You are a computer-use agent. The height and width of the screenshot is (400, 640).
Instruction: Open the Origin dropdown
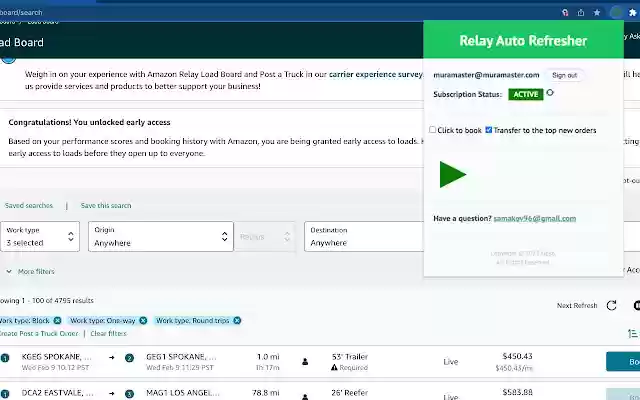coord(161,236)
